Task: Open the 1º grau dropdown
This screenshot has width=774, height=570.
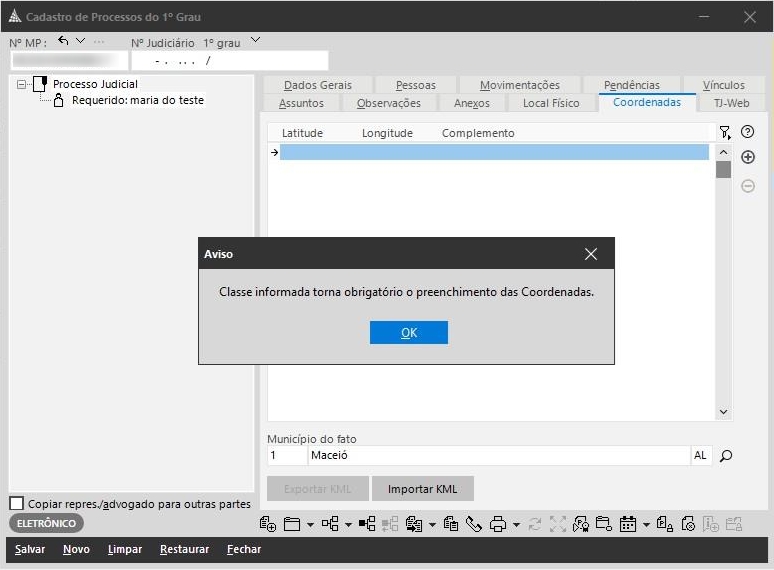Action: pos(255,41)
